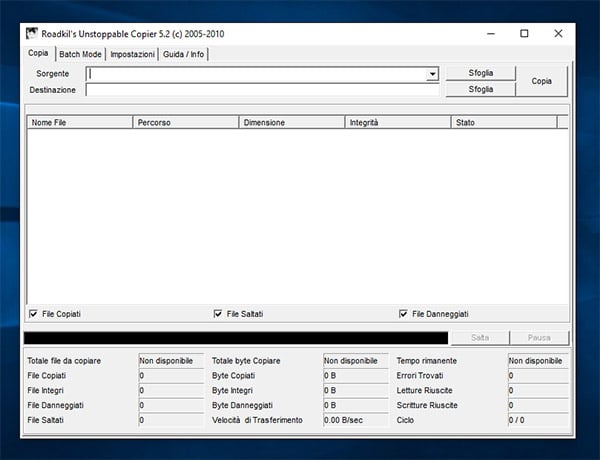Maximize the Unstoppable Copier window
Viewport: 600px width, 460px height.
tap(524, 34)
